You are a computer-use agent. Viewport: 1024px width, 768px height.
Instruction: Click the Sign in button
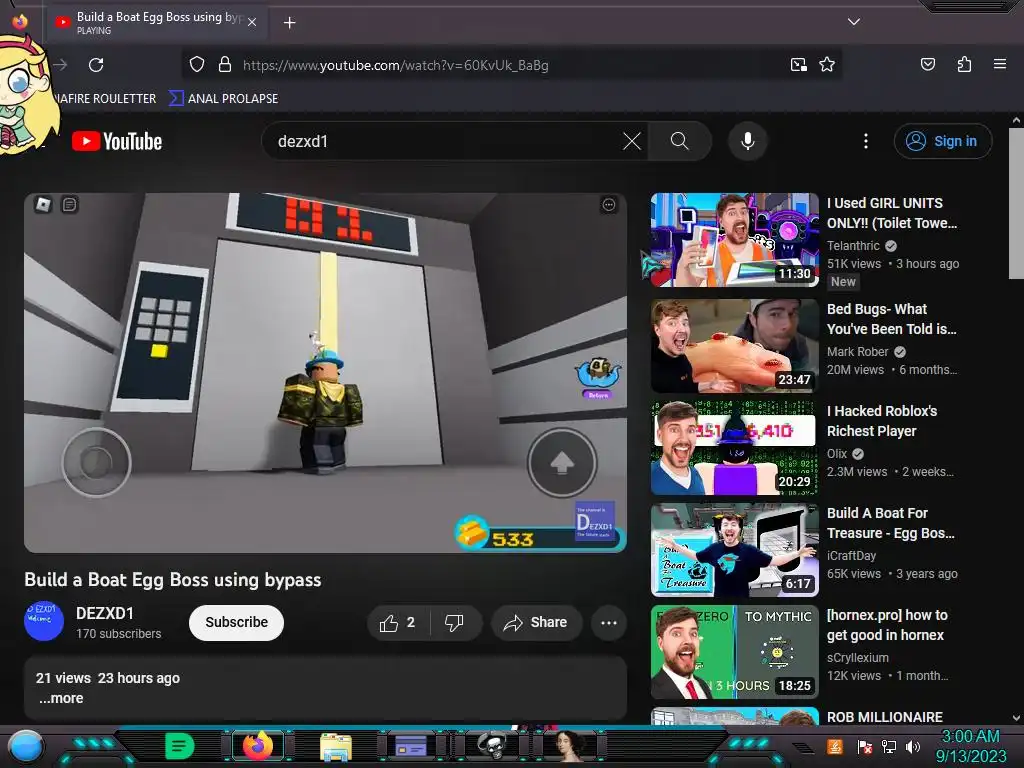(942, 141)
